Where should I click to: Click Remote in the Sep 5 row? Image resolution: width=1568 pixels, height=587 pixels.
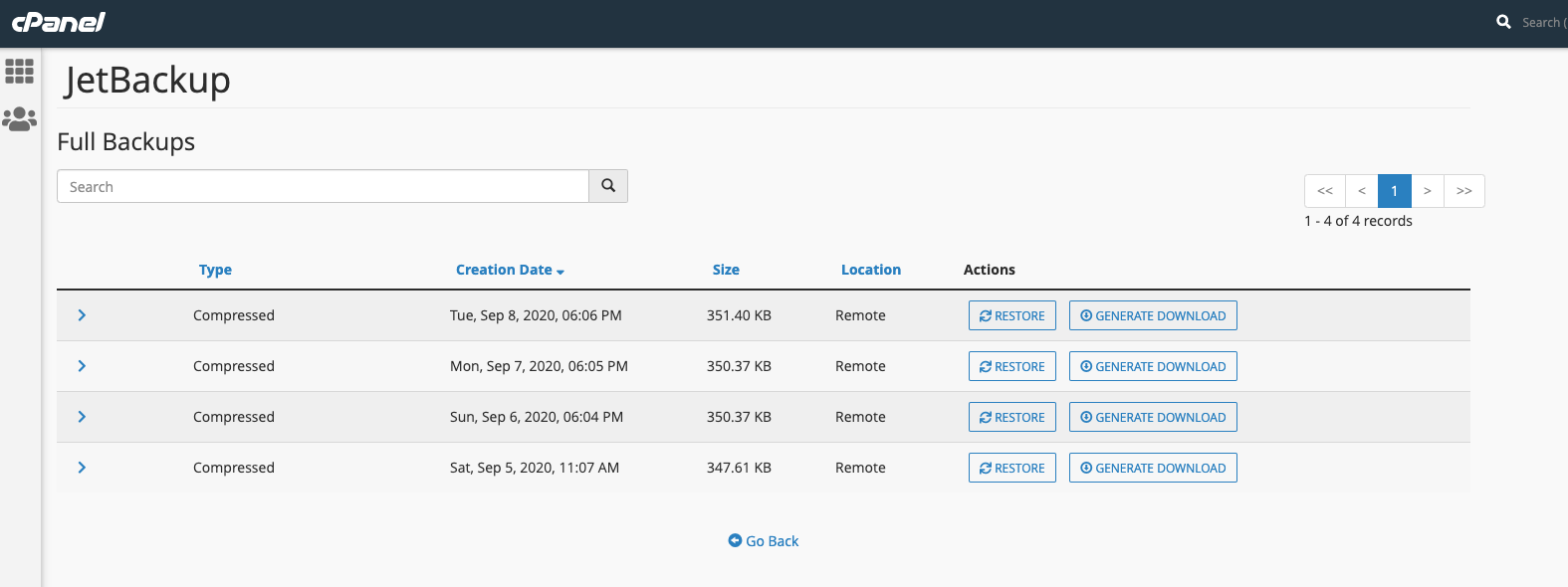860,468
